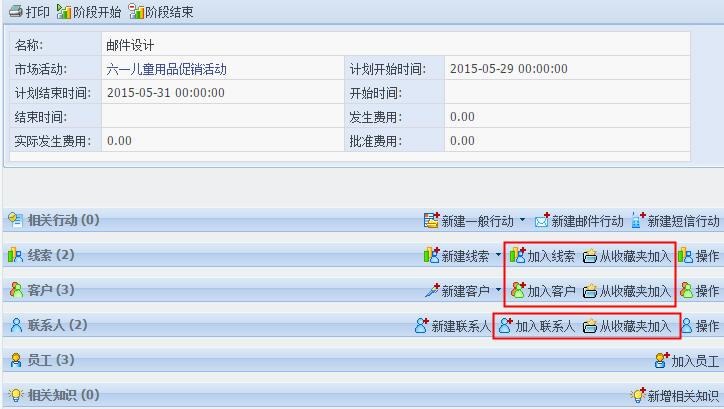Click the 新建联系人 icon
Screen dimensions: 724x409
click(422, 325)
